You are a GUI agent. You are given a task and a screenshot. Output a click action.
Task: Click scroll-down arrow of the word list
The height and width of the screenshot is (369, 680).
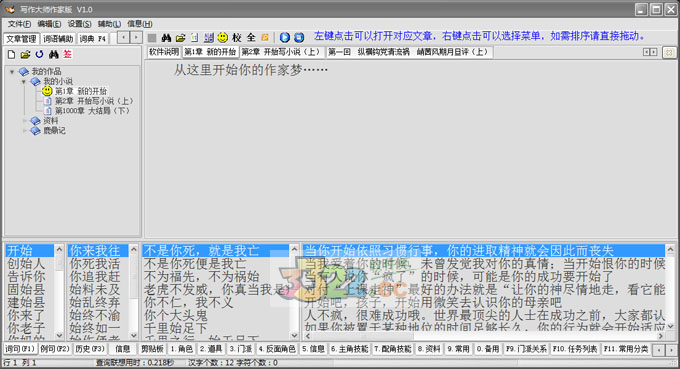59,335
